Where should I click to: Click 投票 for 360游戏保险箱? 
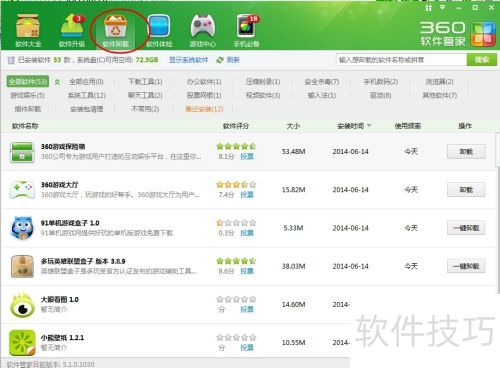247,156
